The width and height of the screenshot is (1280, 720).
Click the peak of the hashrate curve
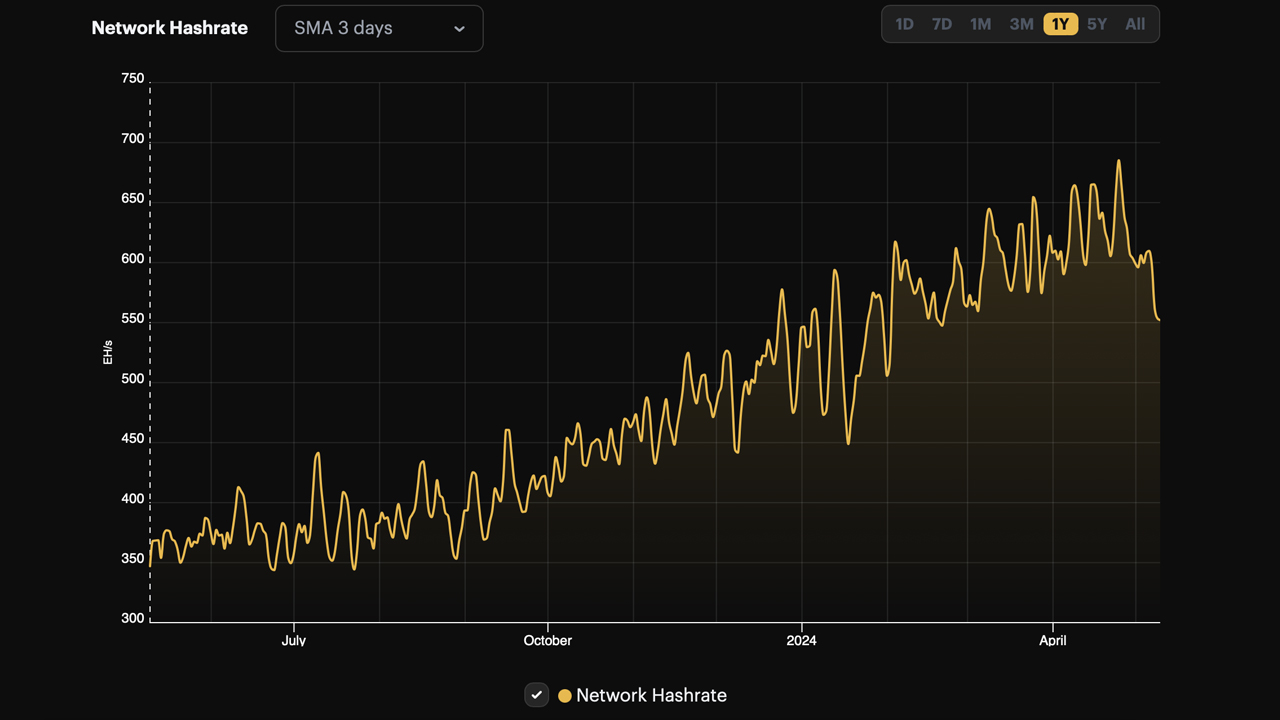pyautogui.click(x=1118, y=160)
